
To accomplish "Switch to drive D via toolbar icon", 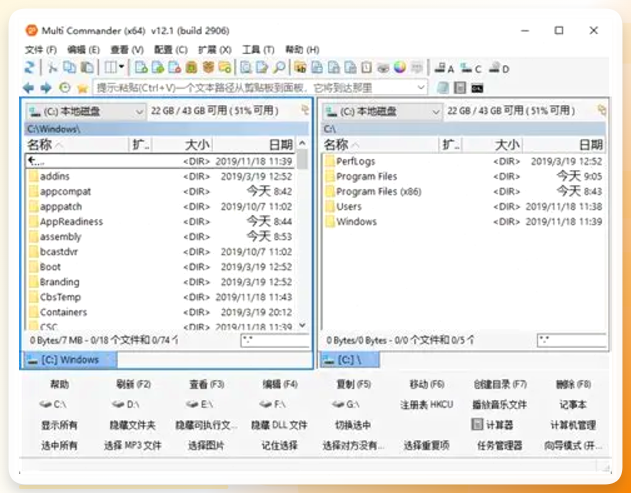I will pyautogui.click(x=499, y=68).
